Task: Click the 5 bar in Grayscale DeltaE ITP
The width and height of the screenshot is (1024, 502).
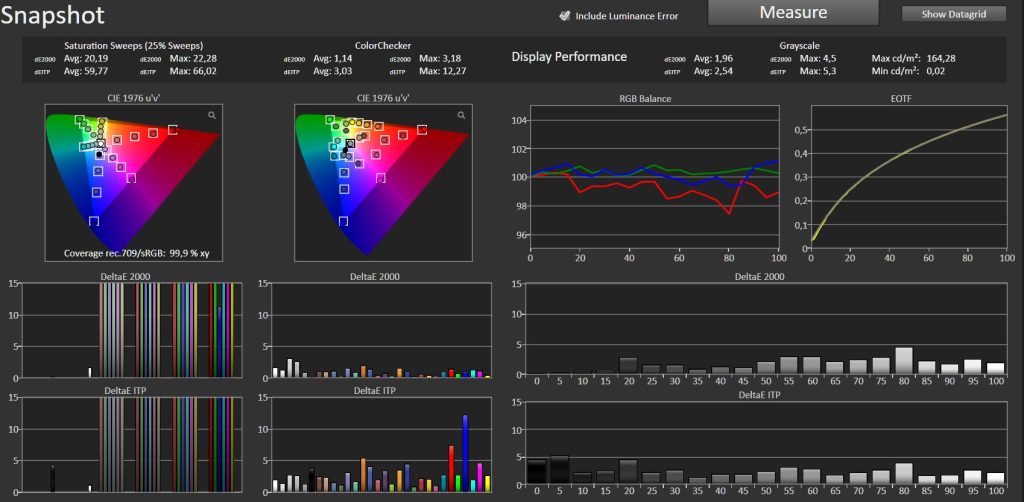Action: (x=560, y=470)
